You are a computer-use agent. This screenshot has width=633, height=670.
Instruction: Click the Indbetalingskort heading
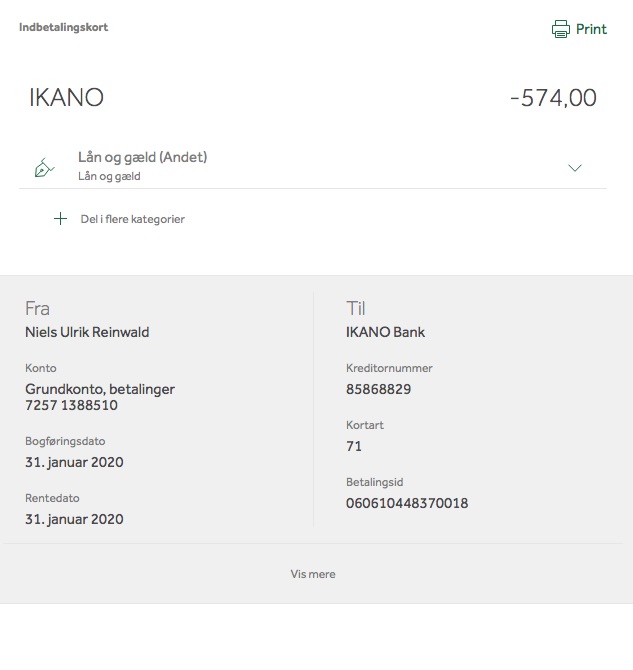click(x=64, y=27)
